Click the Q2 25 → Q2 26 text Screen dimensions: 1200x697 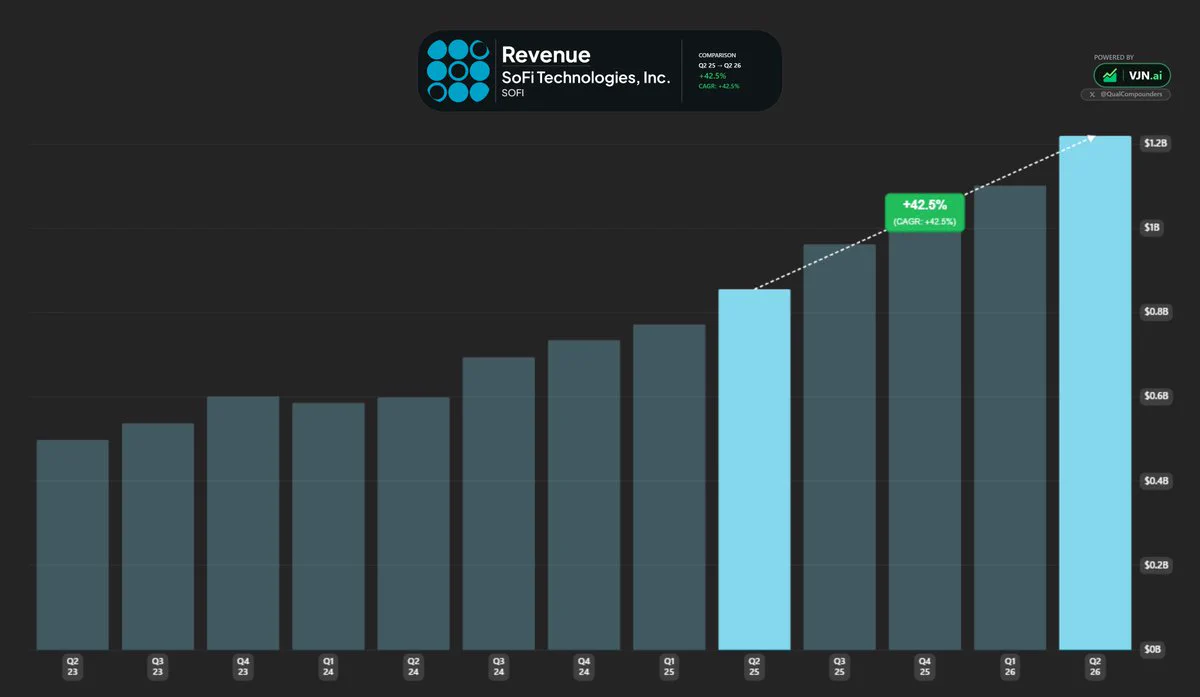[720, 65]
